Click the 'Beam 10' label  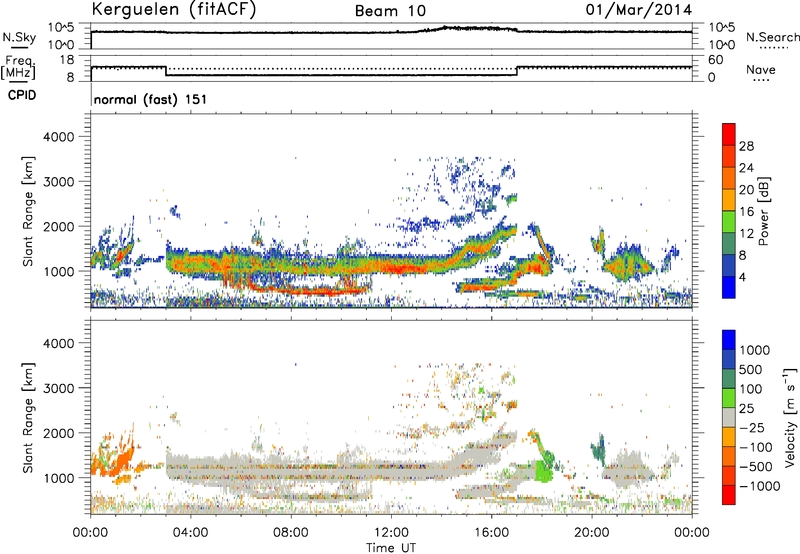pos(390,11)
